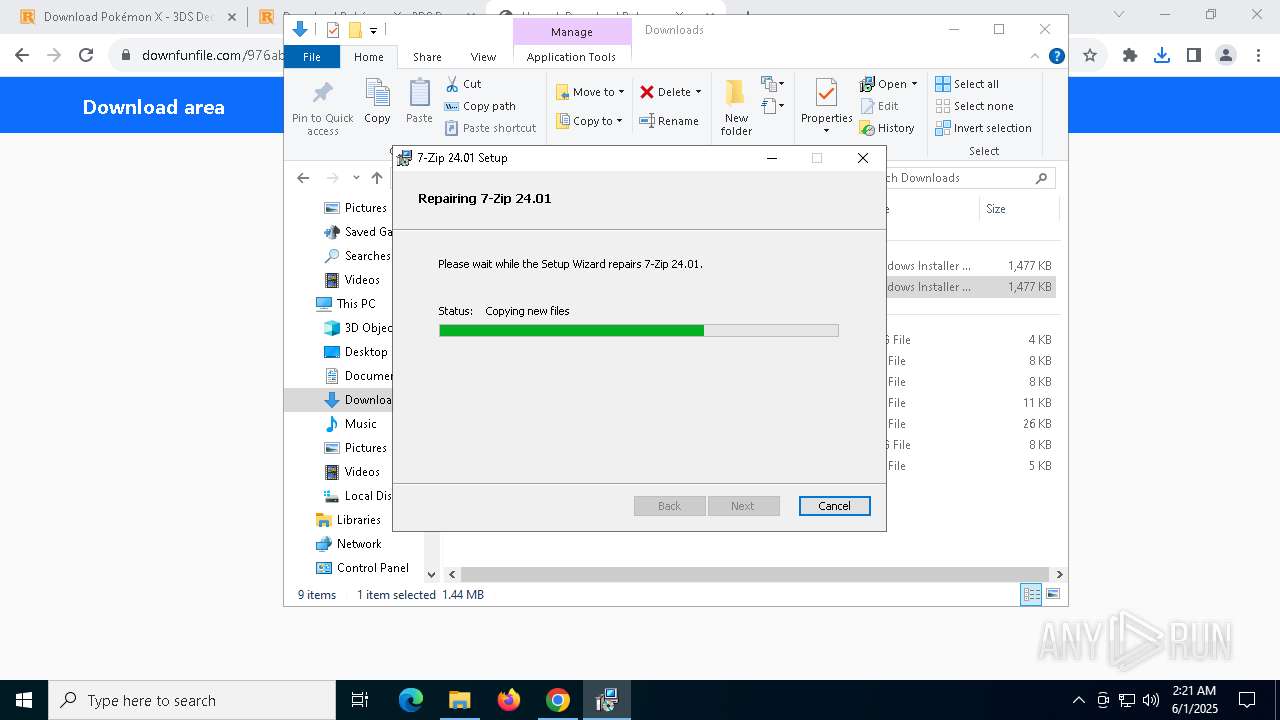Open the Windows Start menu
The image size is (1280, 720).
pos(24,700)
